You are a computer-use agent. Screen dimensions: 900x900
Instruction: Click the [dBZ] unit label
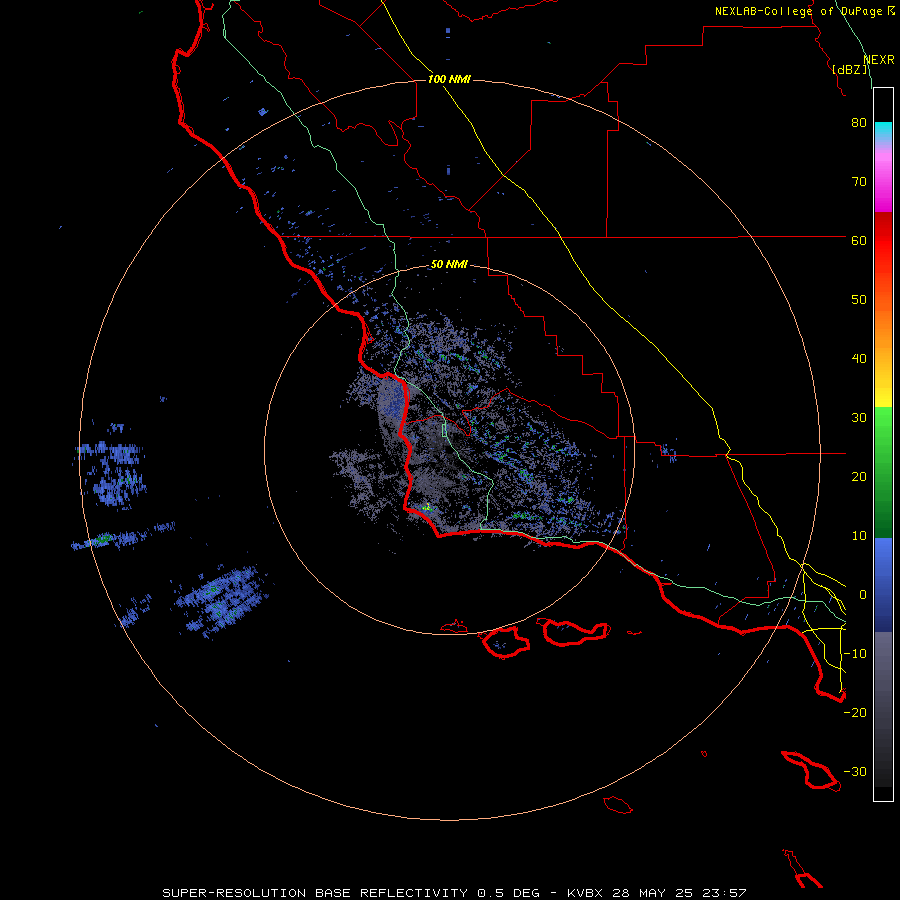[x=849, y=70]
